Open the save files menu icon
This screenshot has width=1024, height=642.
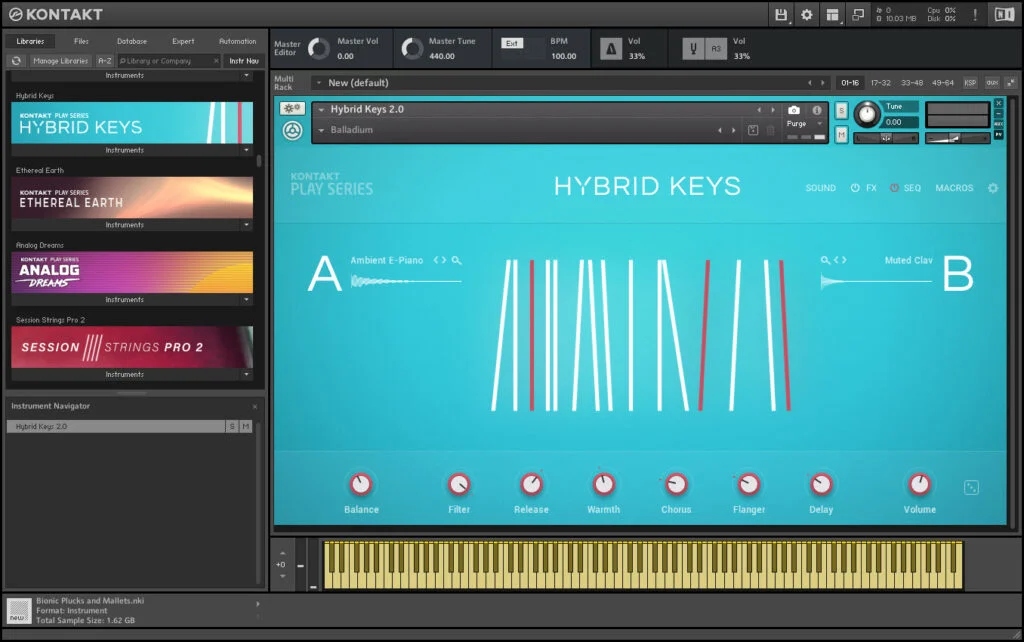pyautogui.click(x=780, y=14)
